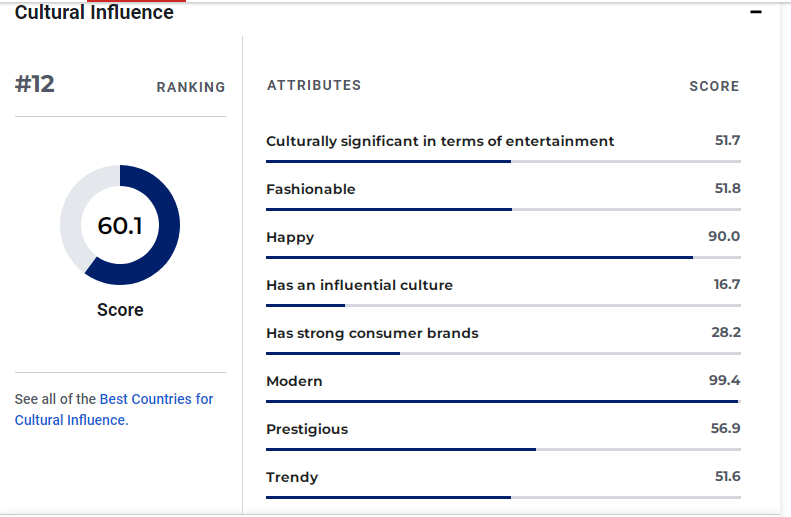The height and width of the screenshot is (517, 791).
Task: Open Best Countries for Cultural Influence link
Action: tap(156, 399)
